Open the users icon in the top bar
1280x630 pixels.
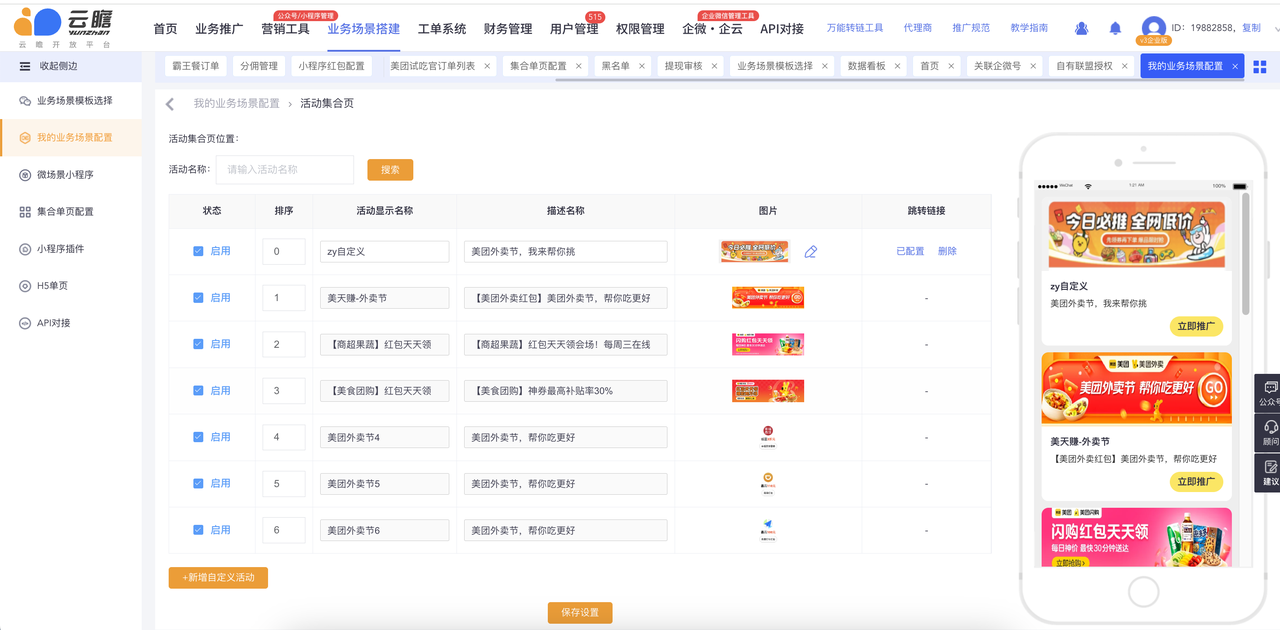(1082, 28)
